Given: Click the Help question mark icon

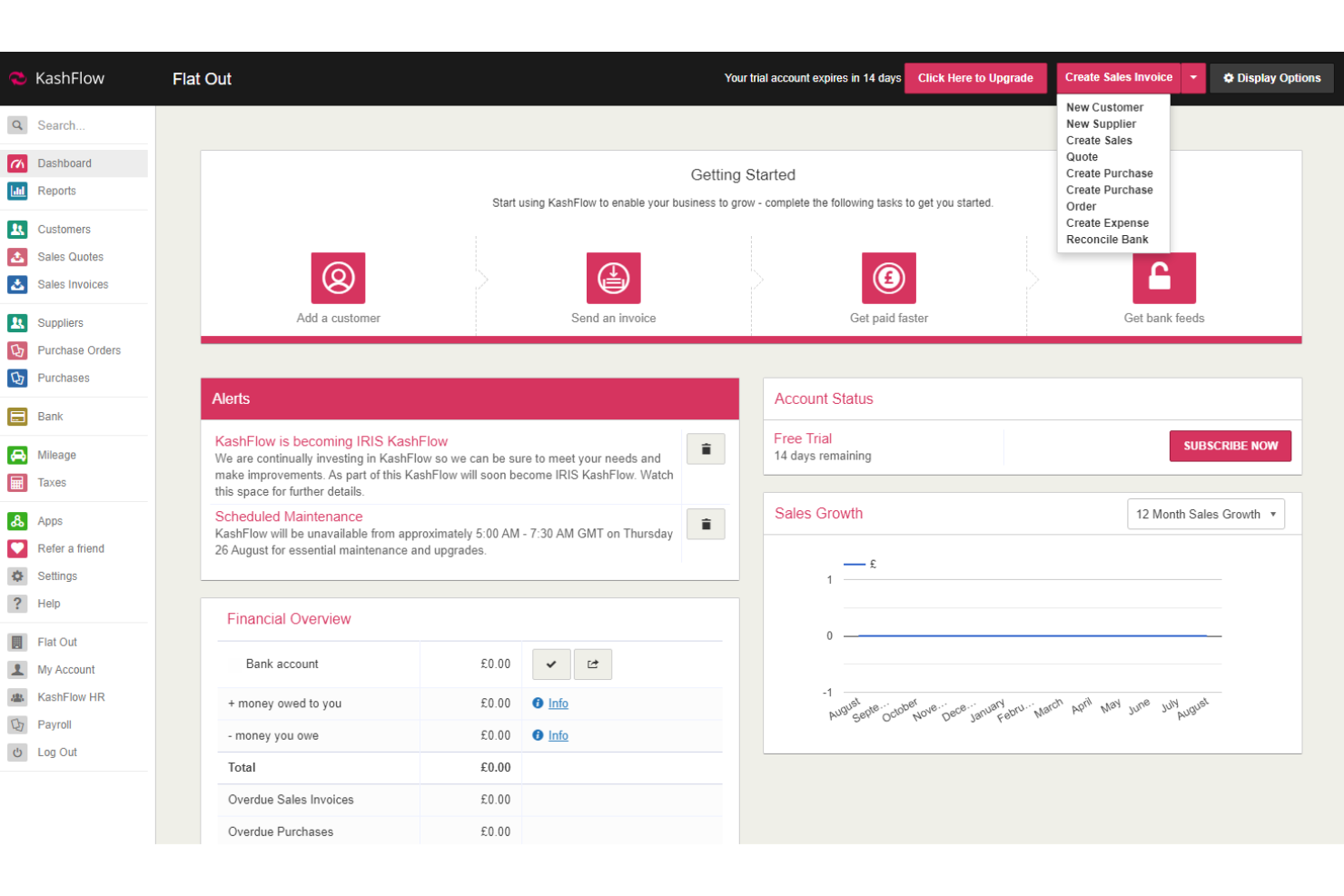Looking at the screenshot, I should click(17, 604).
